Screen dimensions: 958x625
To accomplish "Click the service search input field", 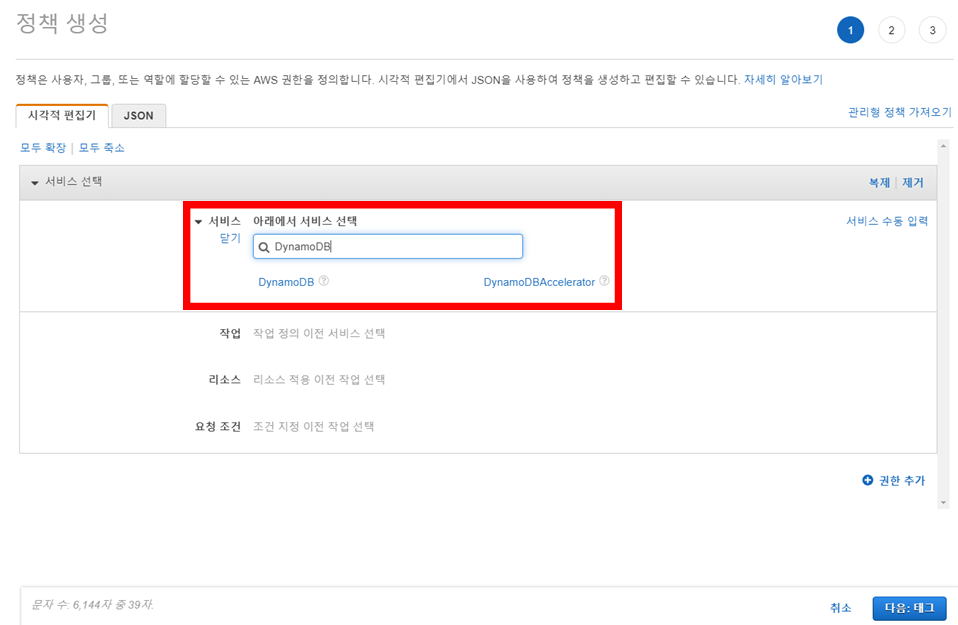I will (x=388, y=246).
